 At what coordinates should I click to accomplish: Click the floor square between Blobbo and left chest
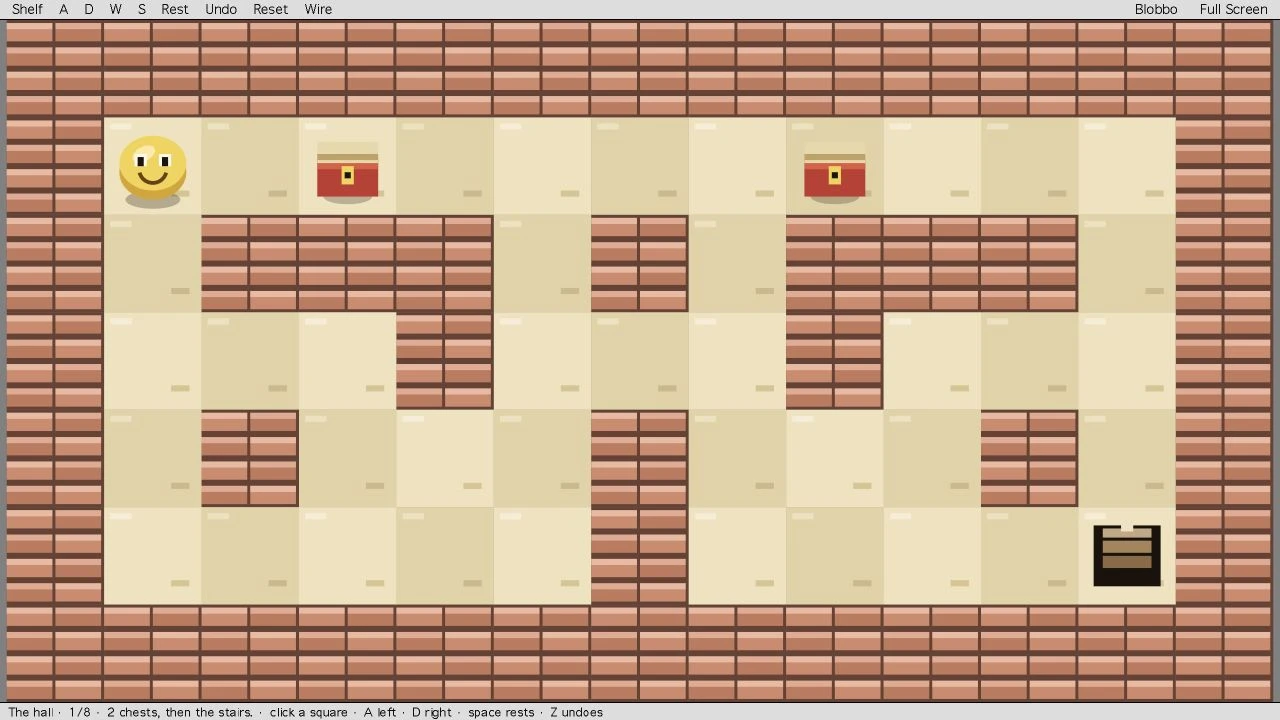pos(250,166)
